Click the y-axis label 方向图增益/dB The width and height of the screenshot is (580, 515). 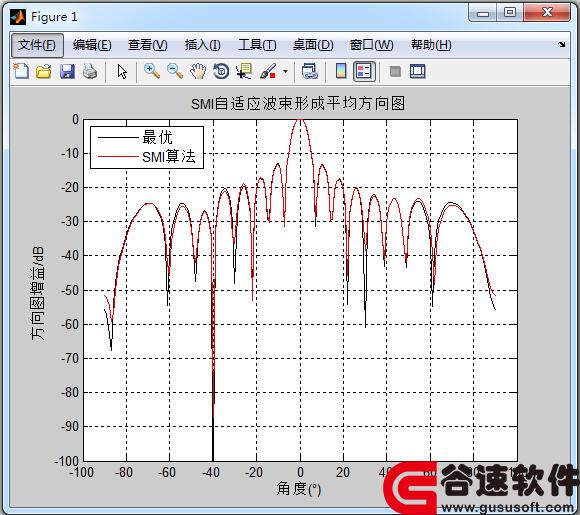37,293
